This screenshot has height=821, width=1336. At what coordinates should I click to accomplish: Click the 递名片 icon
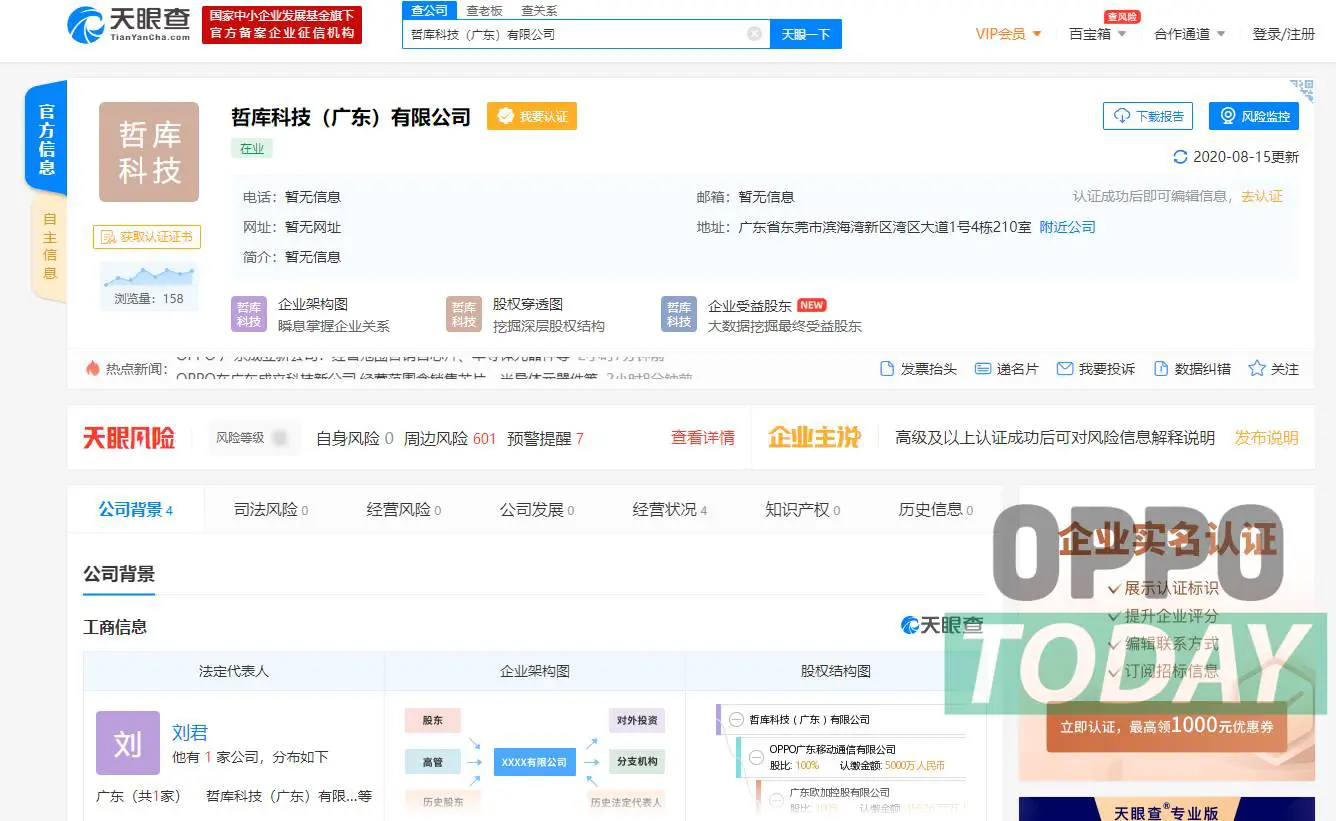click(x=983, y=369)
